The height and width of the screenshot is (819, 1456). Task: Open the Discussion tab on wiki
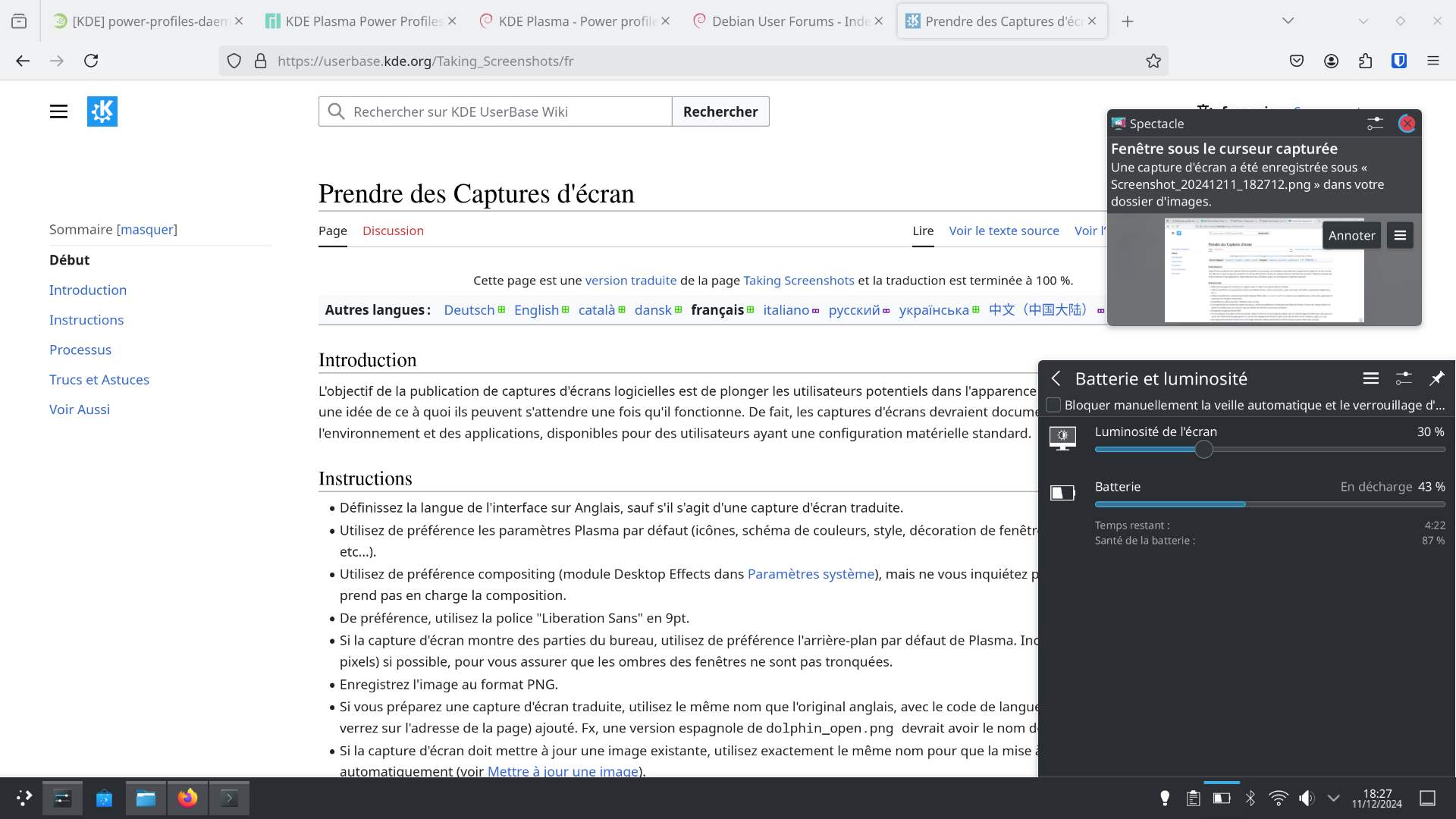point(393,231)
